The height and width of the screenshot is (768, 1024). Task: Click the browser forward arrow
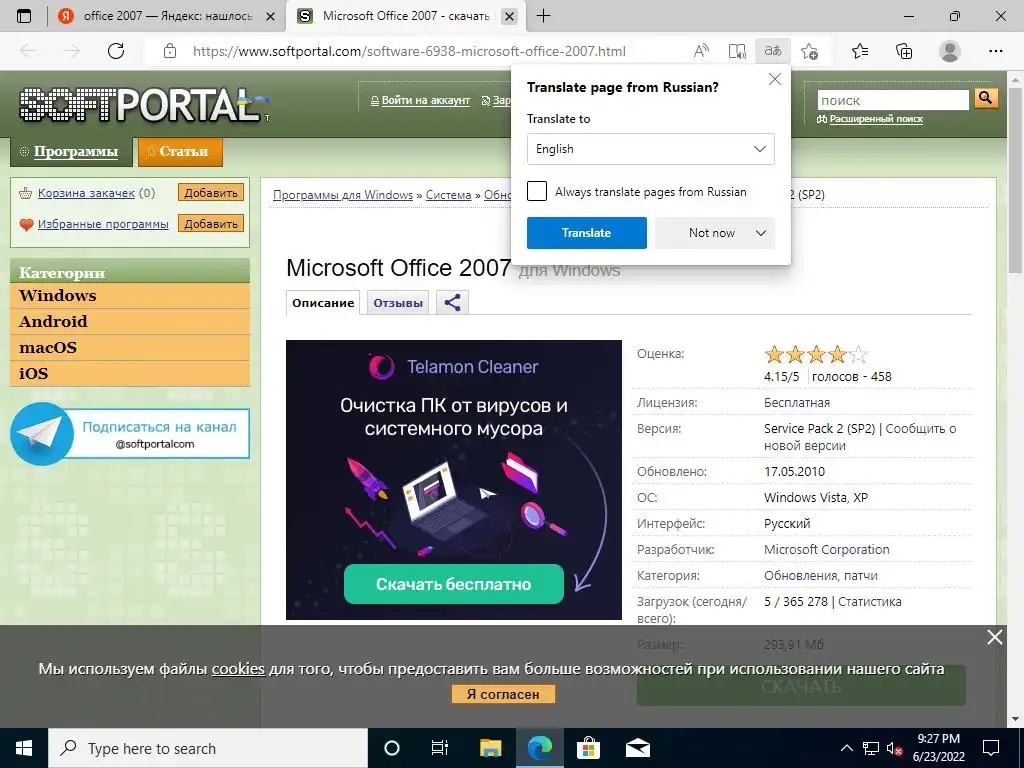click(72, 51)
